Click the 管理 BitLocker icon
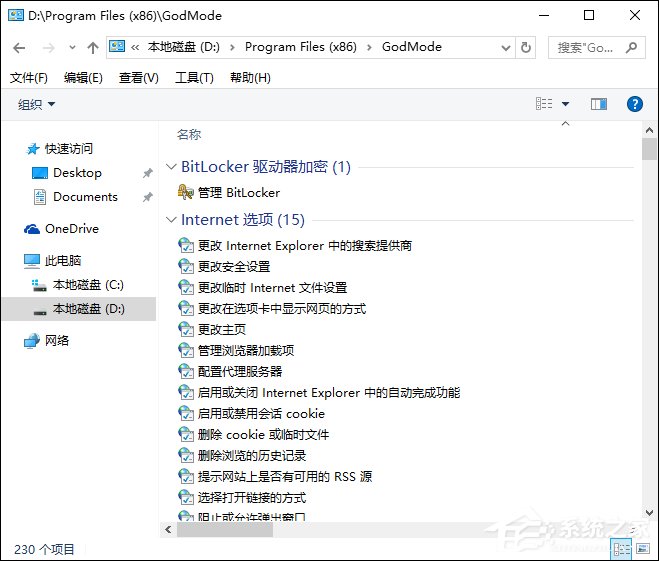Viewport: 659px width, 561px height. pos(185,192)
